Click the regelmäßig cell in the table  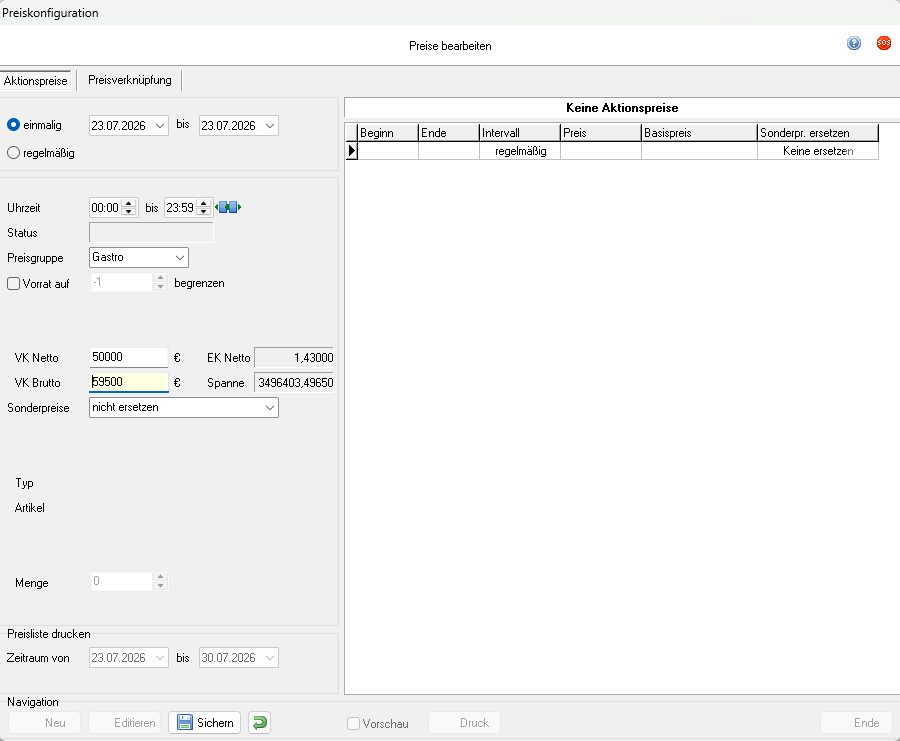[x=520, y=151]
